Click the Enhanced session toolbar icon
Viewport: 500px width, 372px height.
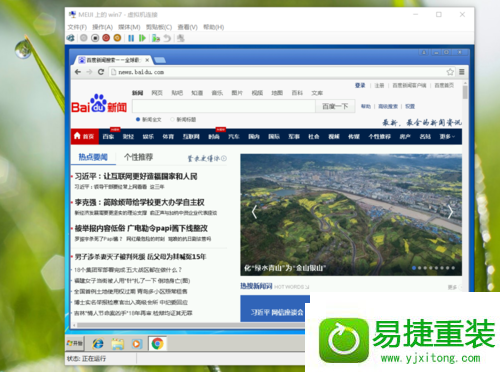[181, 38]
